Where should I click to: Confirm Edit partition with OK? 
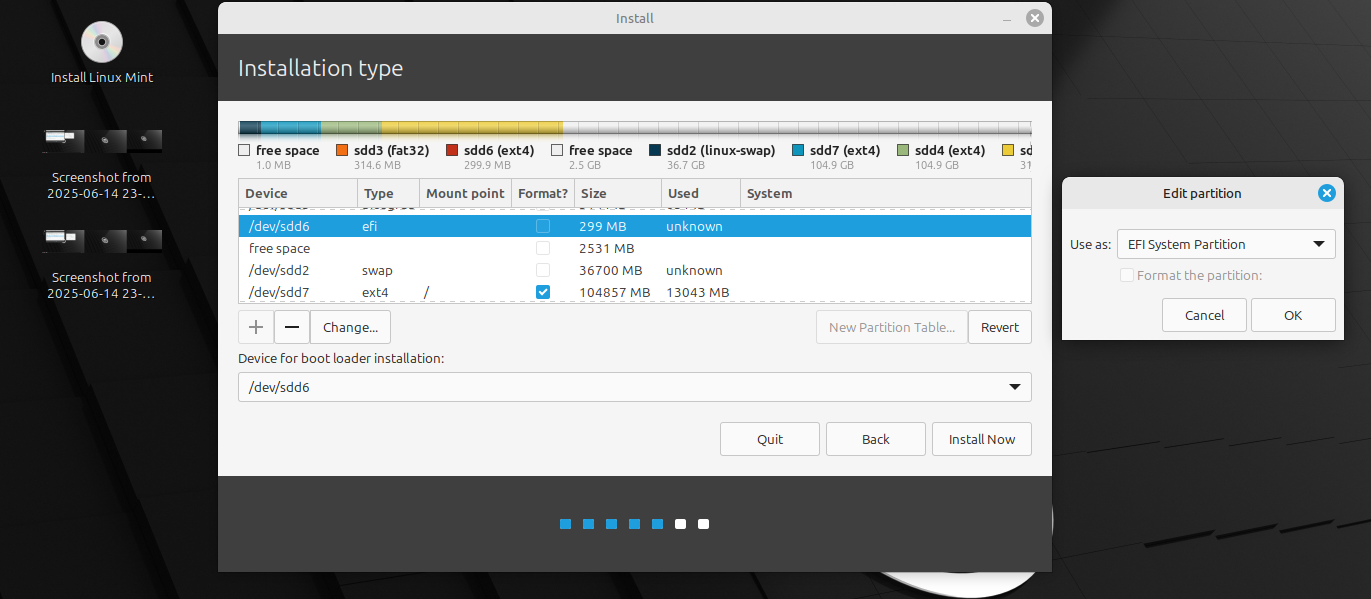1293,315
